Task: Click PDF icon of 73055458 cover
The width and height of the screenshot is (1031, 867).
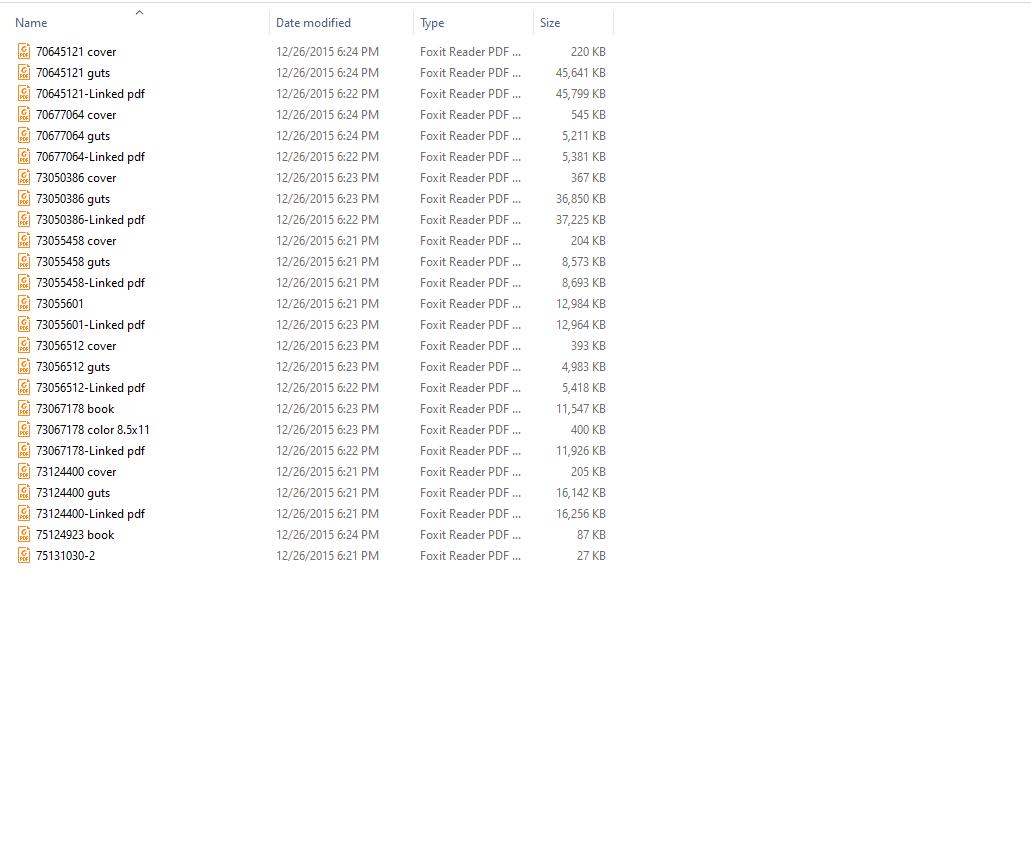Action: coord(24,241)
